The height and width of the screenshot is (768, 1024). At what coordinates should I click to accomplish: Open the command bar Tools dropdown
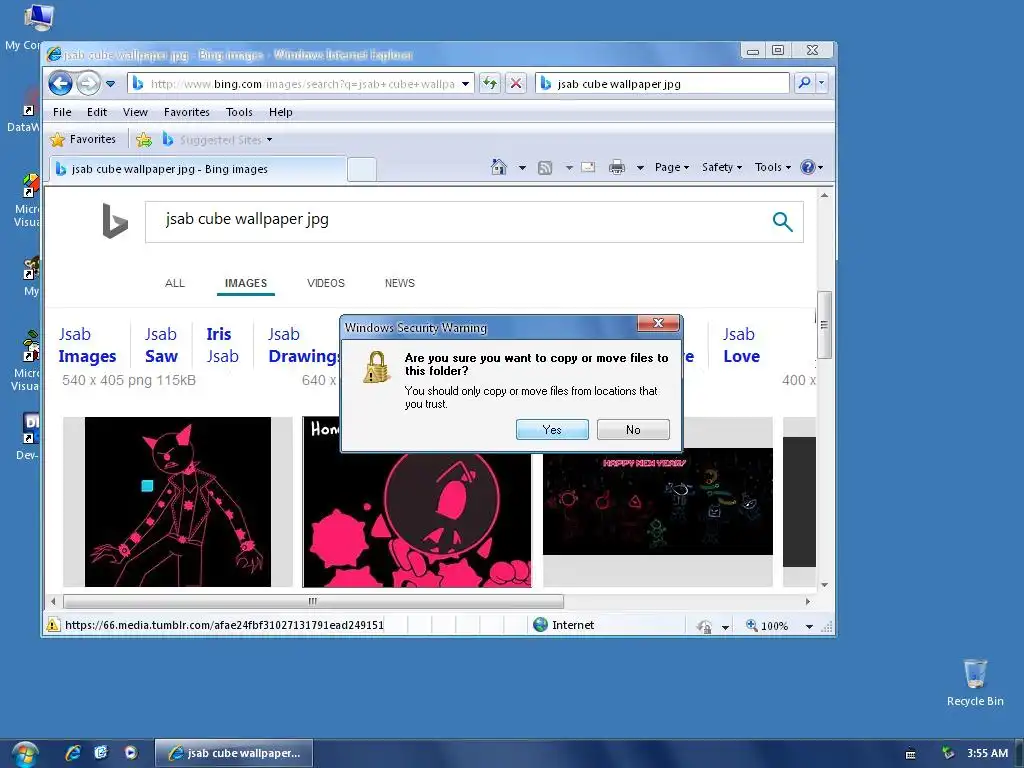click(x=773, y=167)
